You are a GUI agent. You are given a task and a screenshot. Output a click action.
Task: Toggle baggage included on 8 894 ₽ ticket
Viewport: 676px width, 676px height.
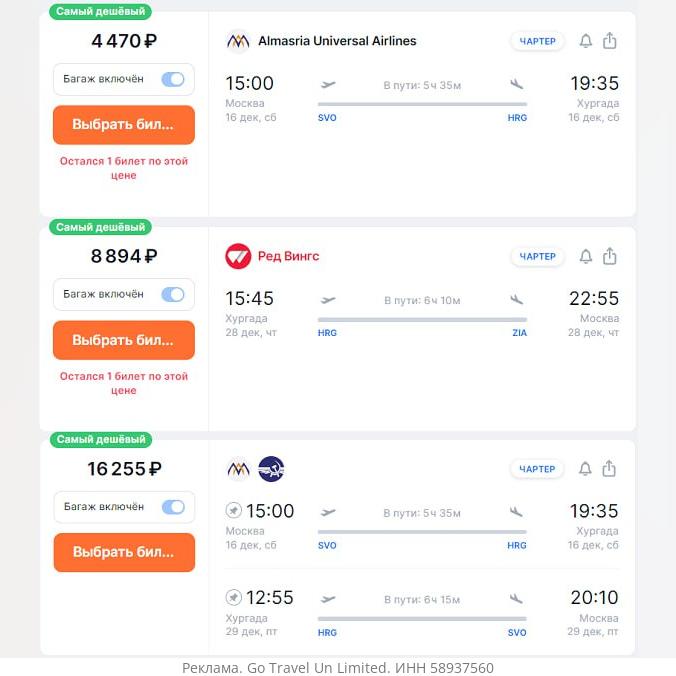(173, 294)
